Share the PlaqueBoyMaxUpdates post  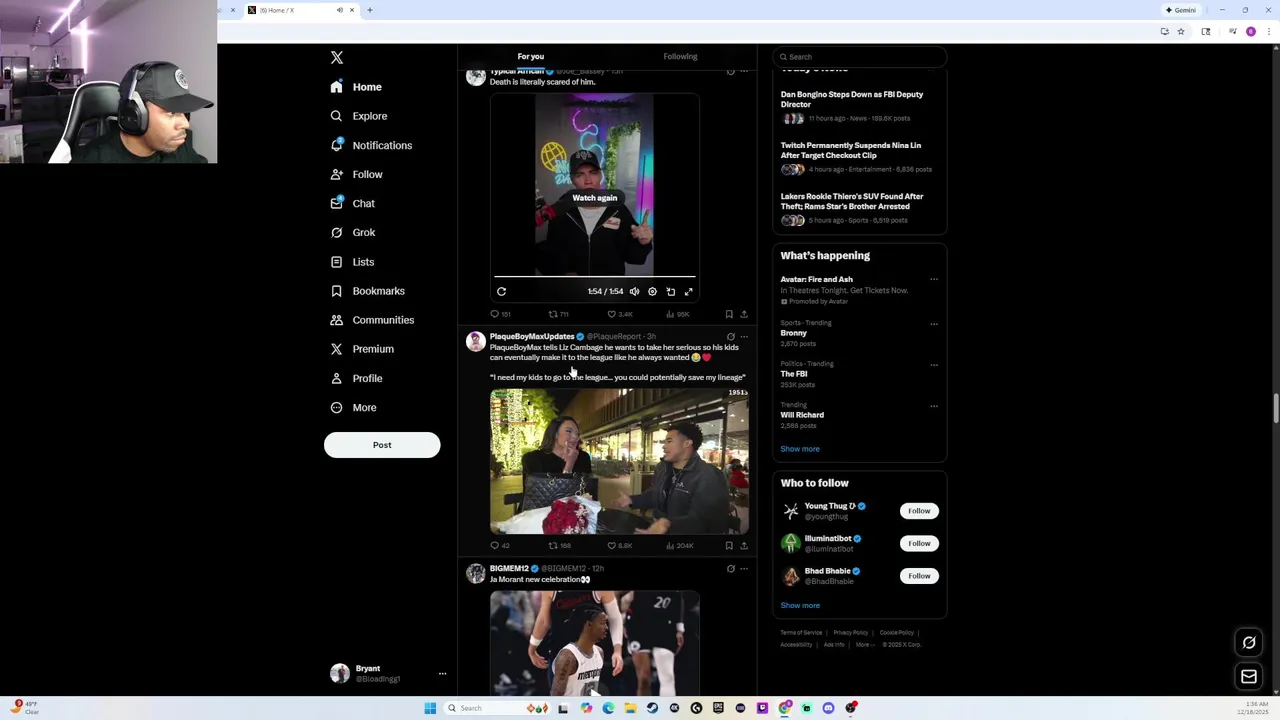point(744,546)
